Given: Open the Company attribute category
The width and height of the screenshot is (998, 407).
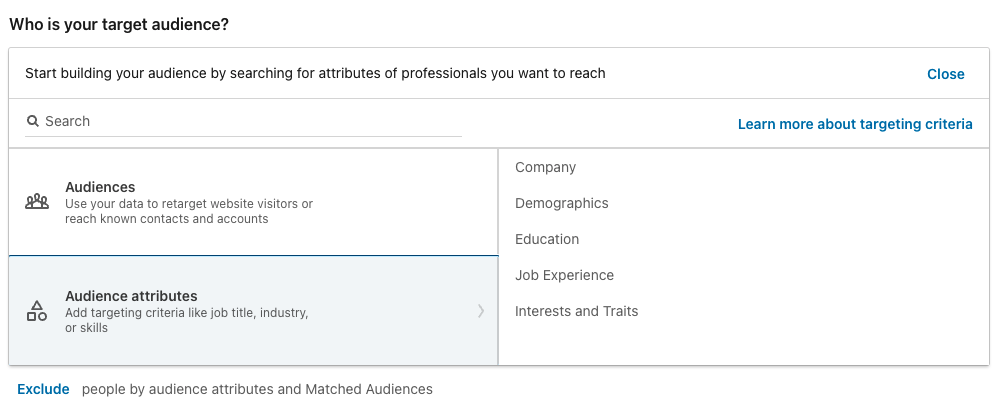Looking at the screenshot, I should coord(546,167).
